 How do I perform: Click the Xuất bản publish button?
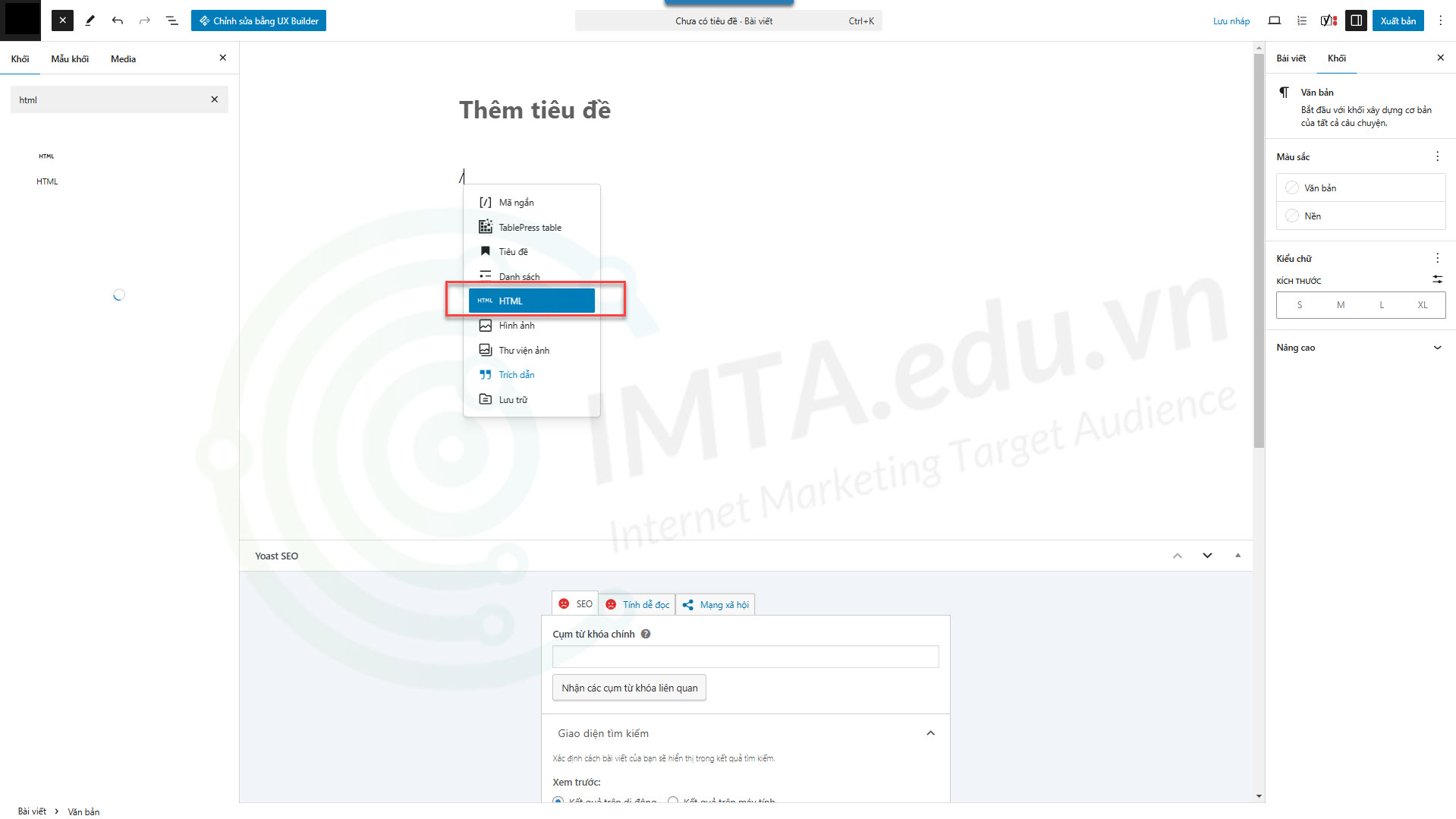[x=1398, y=20]
